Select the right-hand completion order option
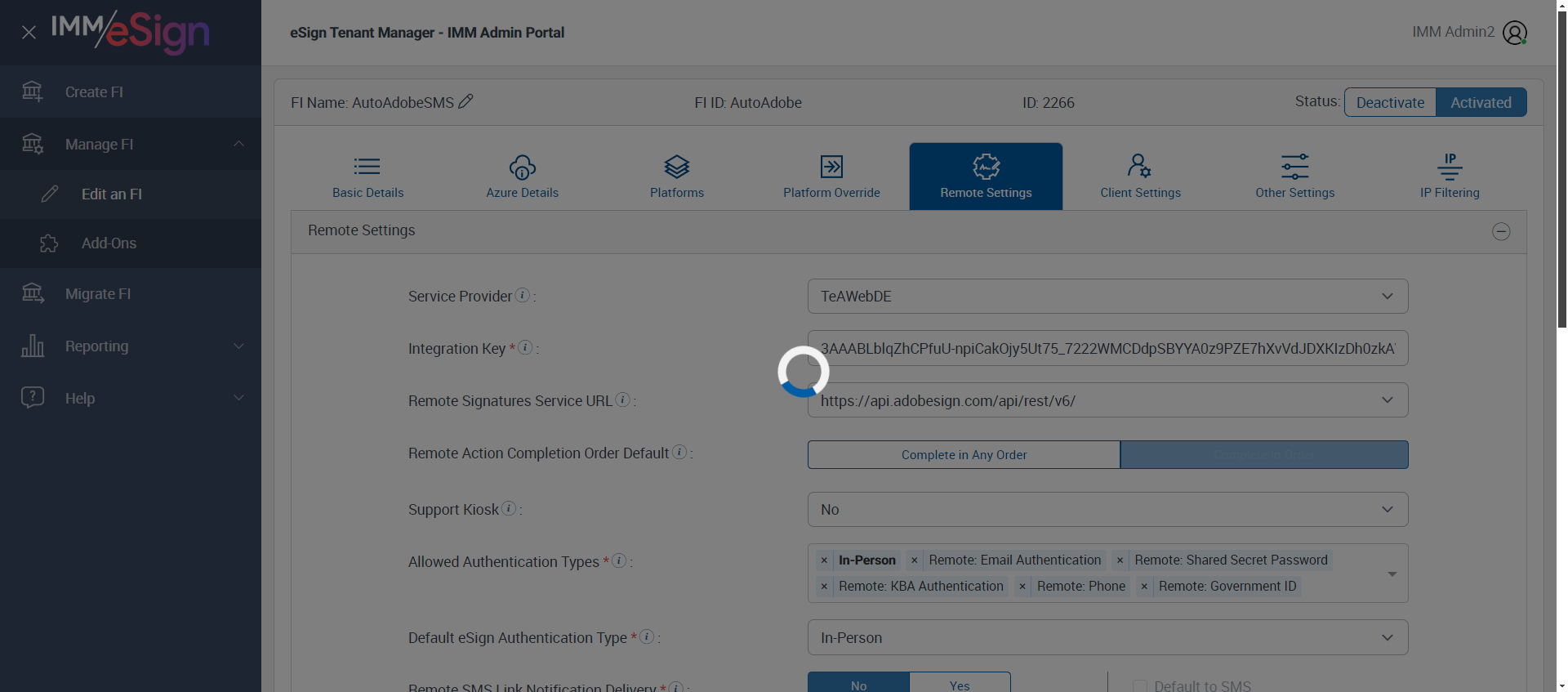Image resolution: width=1568 pixels, height=692 pixels. pos(1264,455)
